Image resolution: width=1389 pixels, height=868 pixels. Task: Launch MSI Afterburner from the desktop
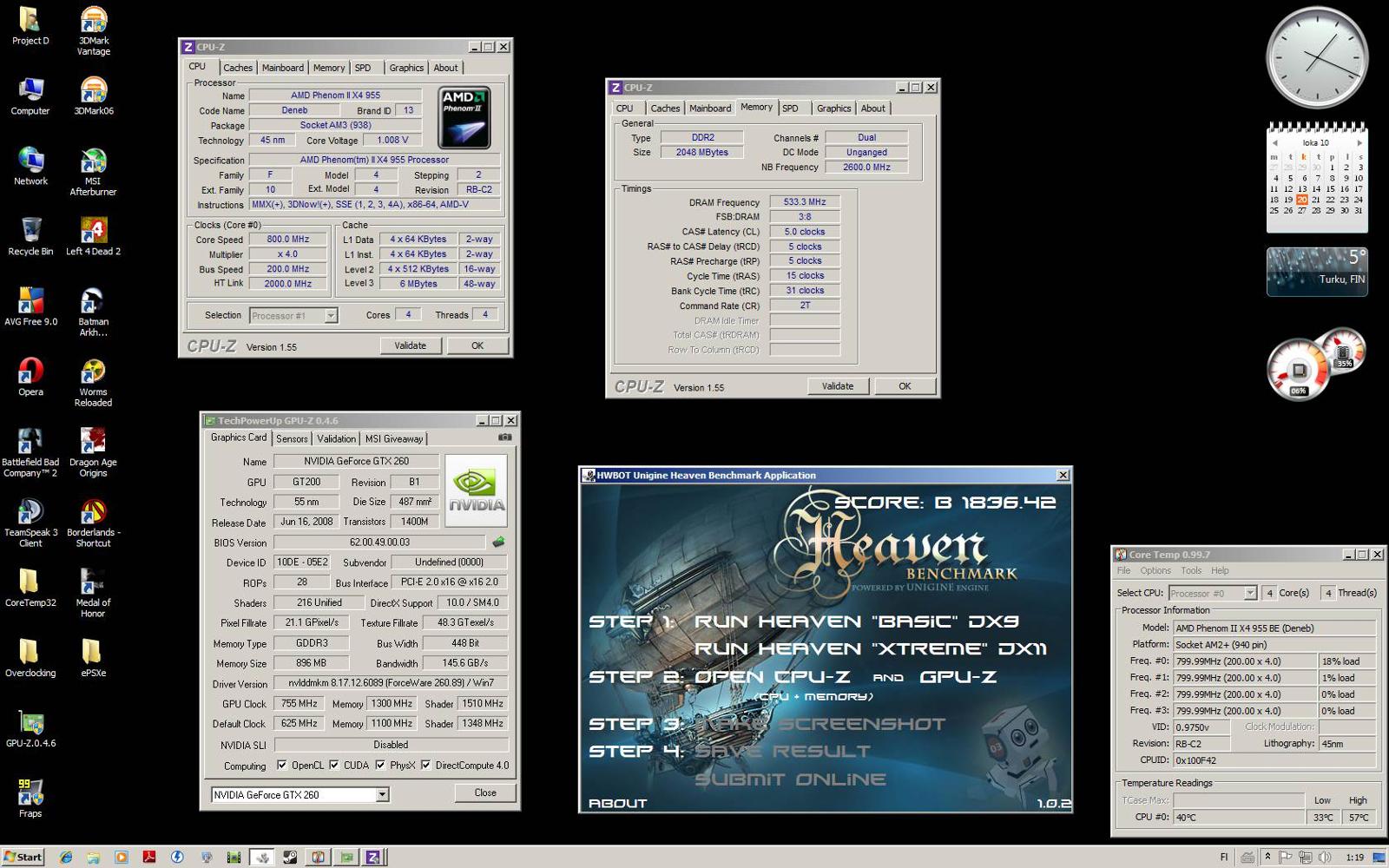(93, 172)
